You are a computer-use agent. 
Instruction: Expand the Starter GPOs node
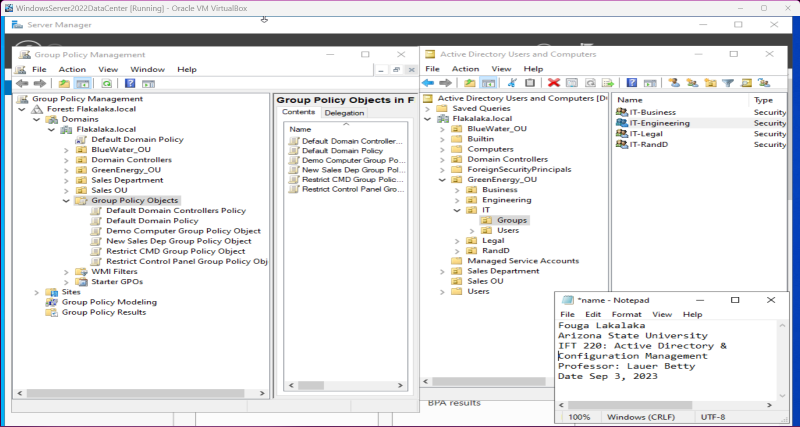[x=66, y=282]
